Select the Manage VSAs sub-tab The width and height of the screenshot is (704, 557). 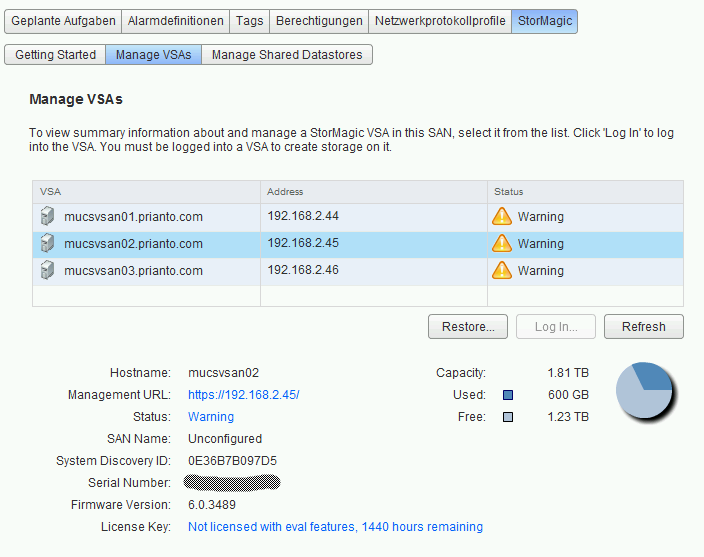[x=154, y=55]
